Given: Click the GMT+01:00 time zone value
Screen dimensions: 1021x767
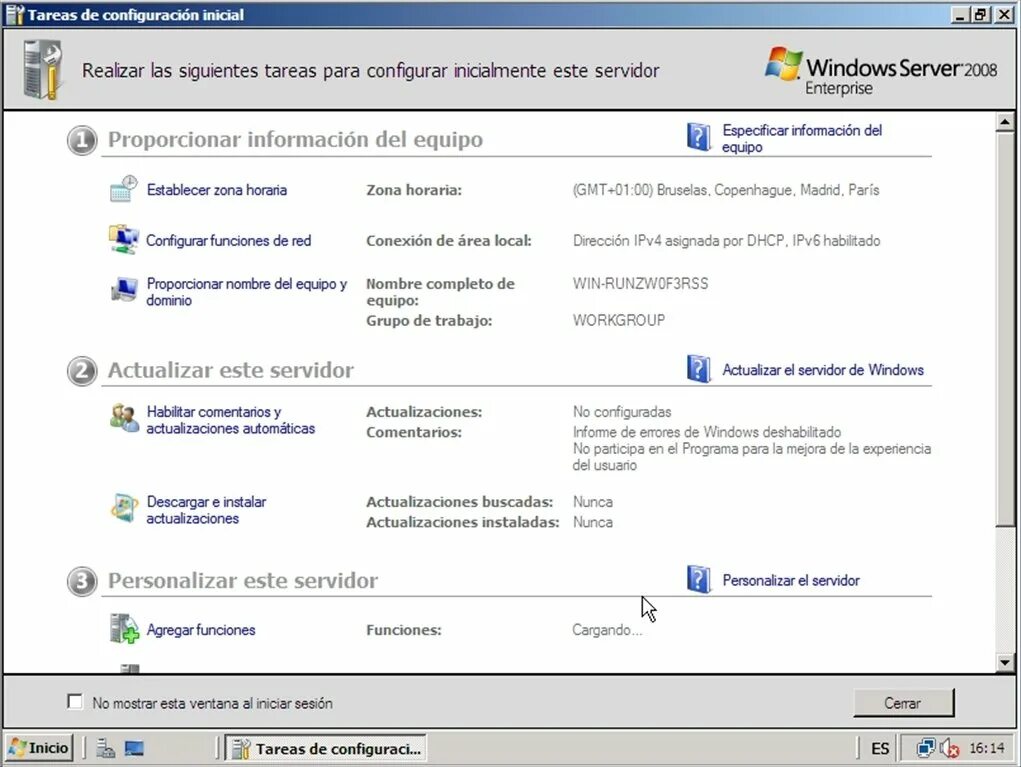Looking at the screenshot, I should click(x=726, y=189).
